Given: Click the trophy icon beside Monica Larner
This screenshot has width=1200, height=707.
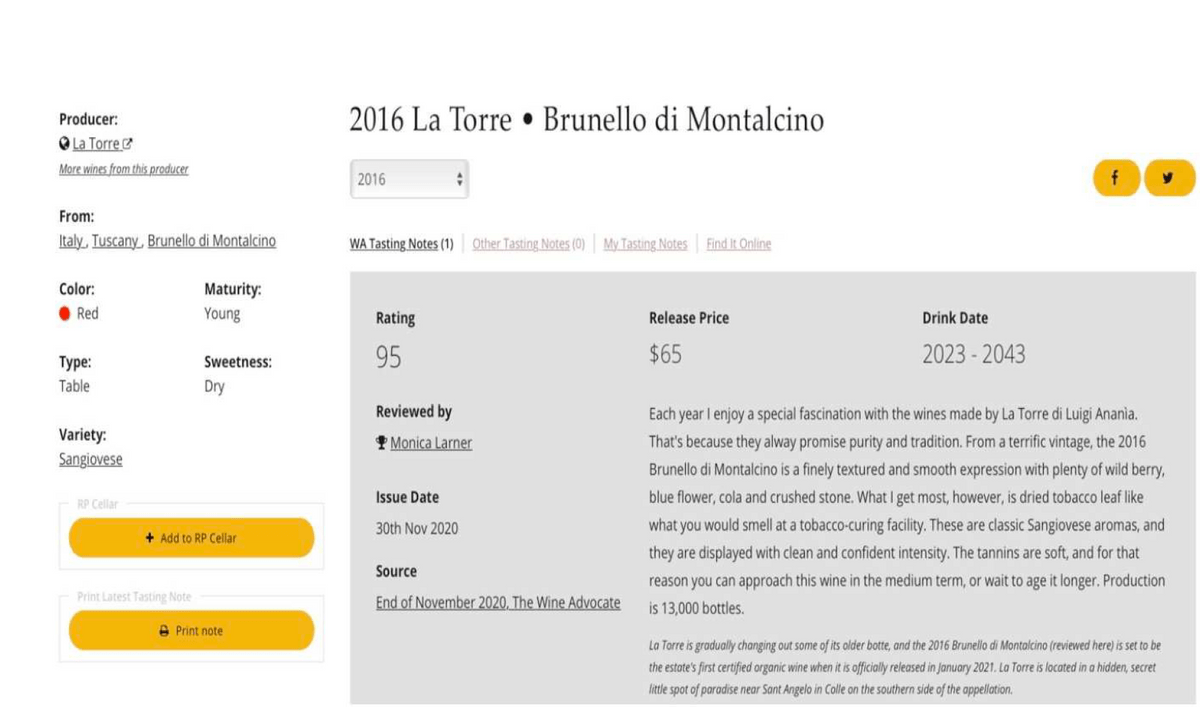Looking at the screenshot, I should point(381,442).
